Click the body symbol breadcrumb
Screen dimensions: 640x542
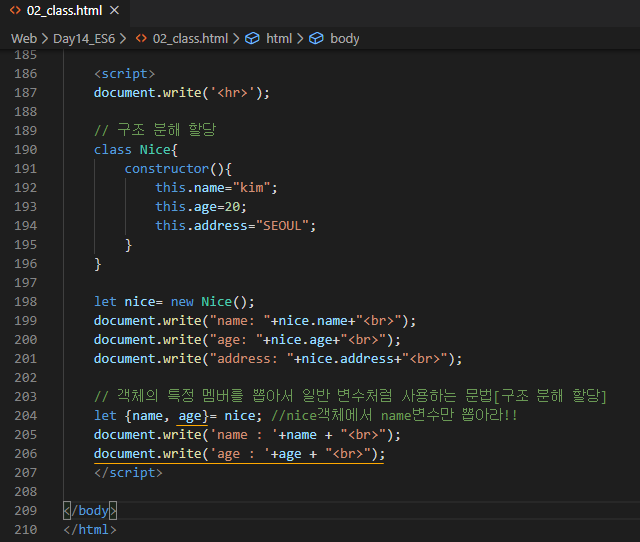344,39
